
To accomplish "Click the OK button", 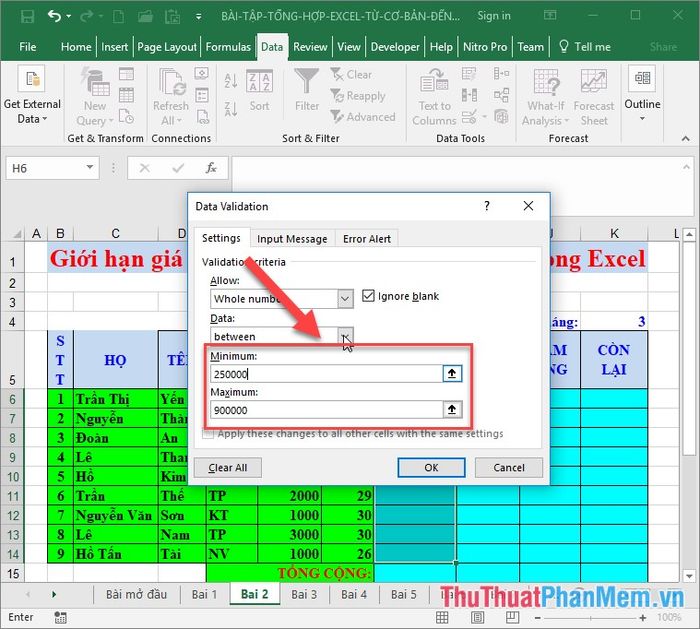I will coord(431,467).
